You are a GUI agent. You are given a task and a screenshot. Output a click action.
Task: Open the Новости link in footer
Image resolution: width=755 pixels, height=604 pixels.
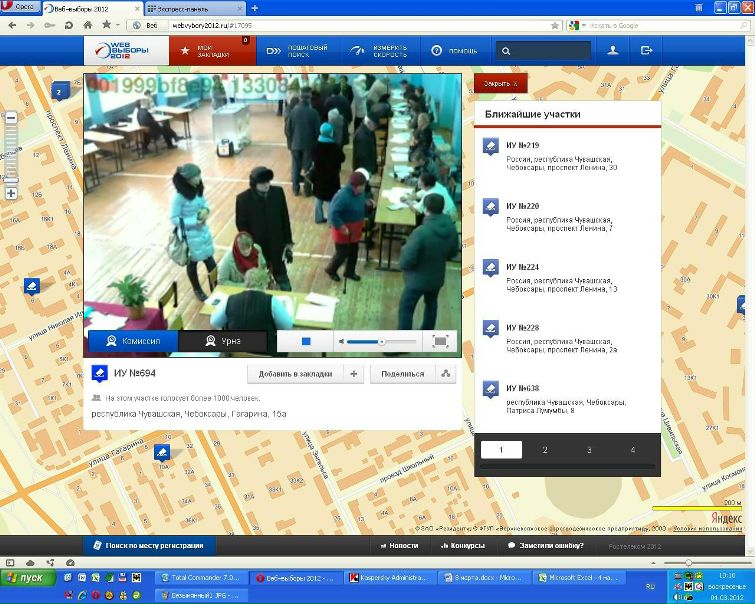click(399, 546)
